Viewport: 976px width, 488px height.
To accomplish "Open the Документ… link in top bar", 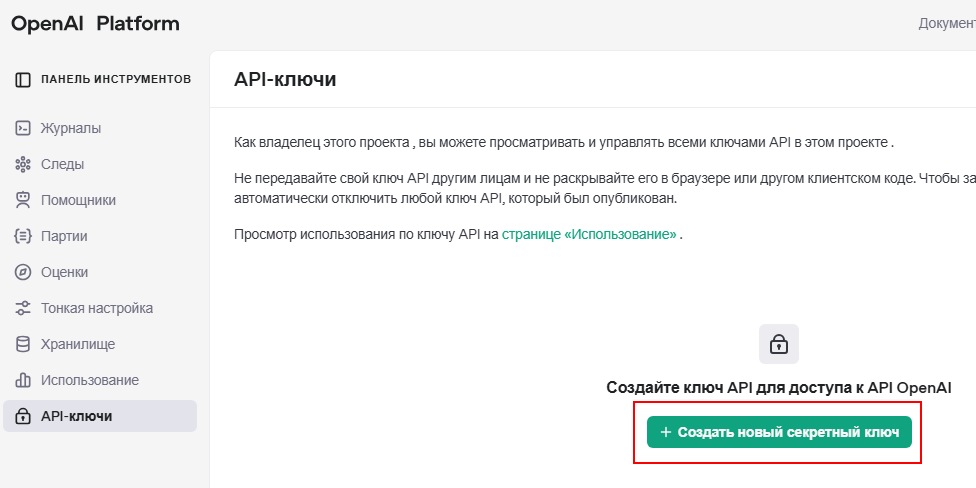I will tap(947, 24).
